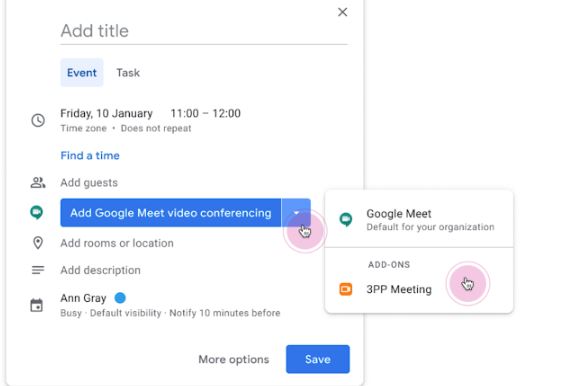
Task: Click Add rooms or location field
Action: pos(117,243)
